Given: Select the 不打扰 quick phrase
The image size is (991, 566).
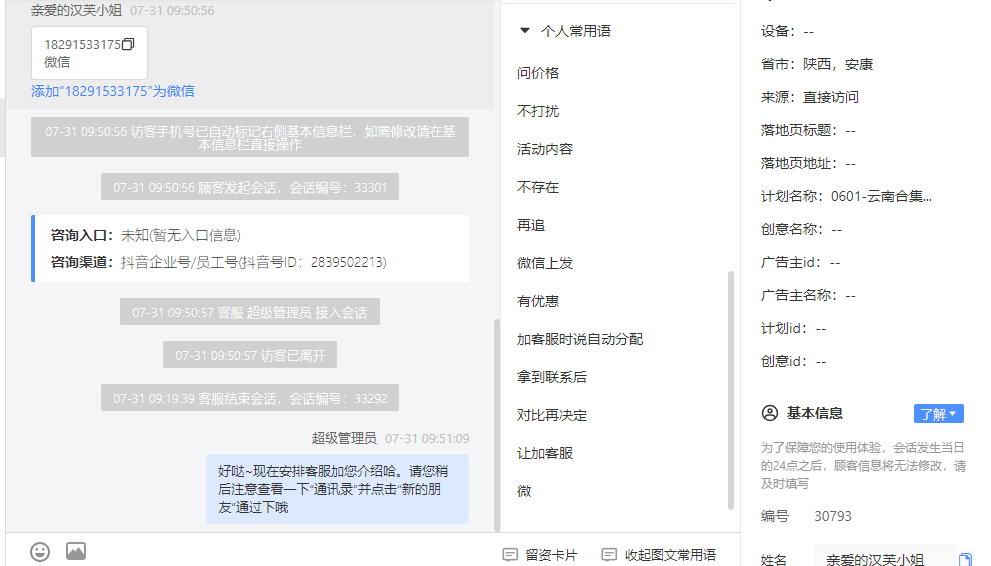Looking at the screenshot, I should coord(538,111).
